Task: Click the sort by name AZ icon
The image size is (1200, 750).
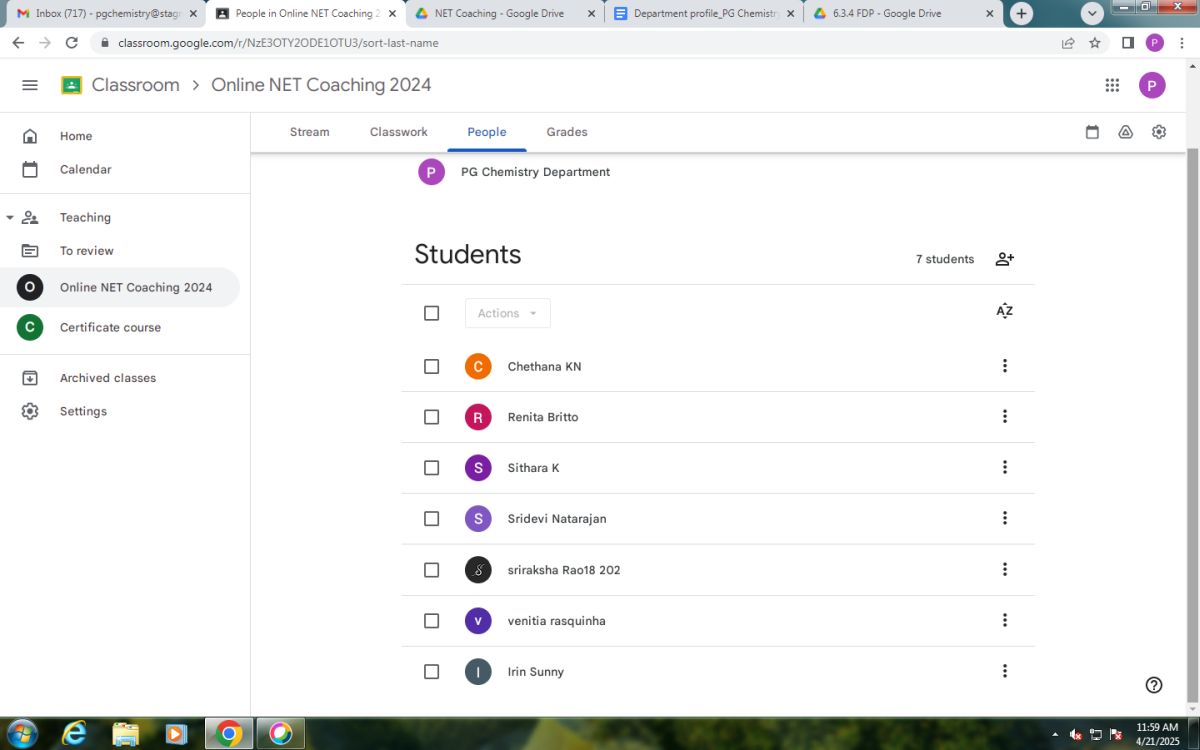Action: click(x=1005, y=311)
